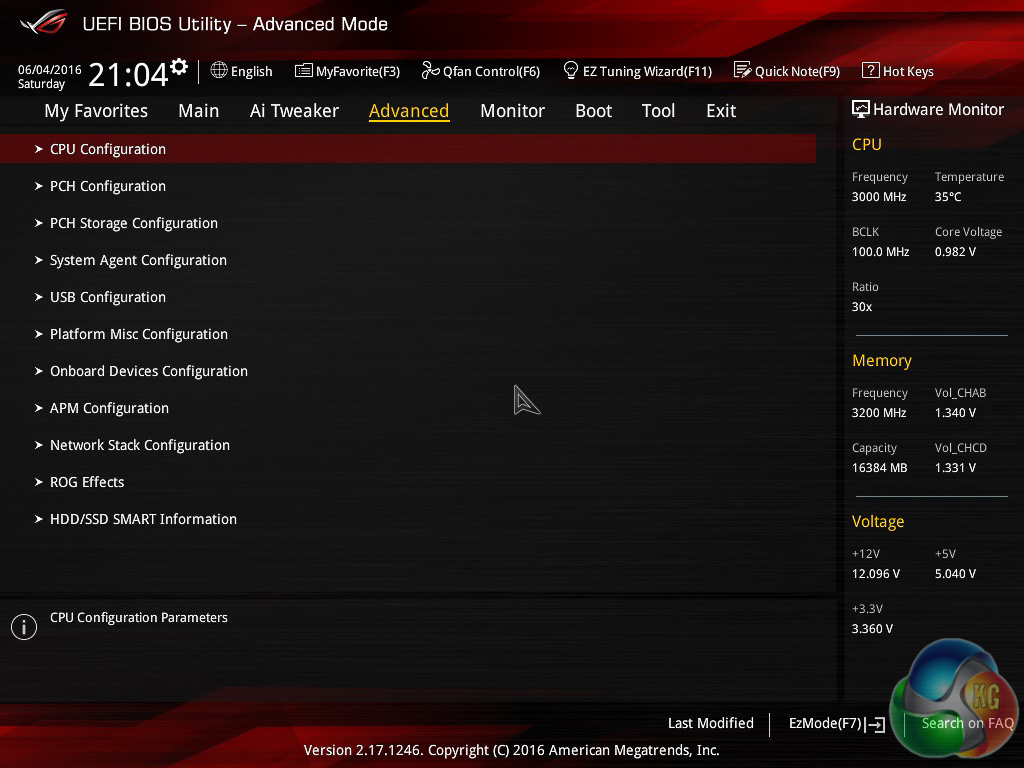Click memory frequency value 3200 MHz

[879, 413]
